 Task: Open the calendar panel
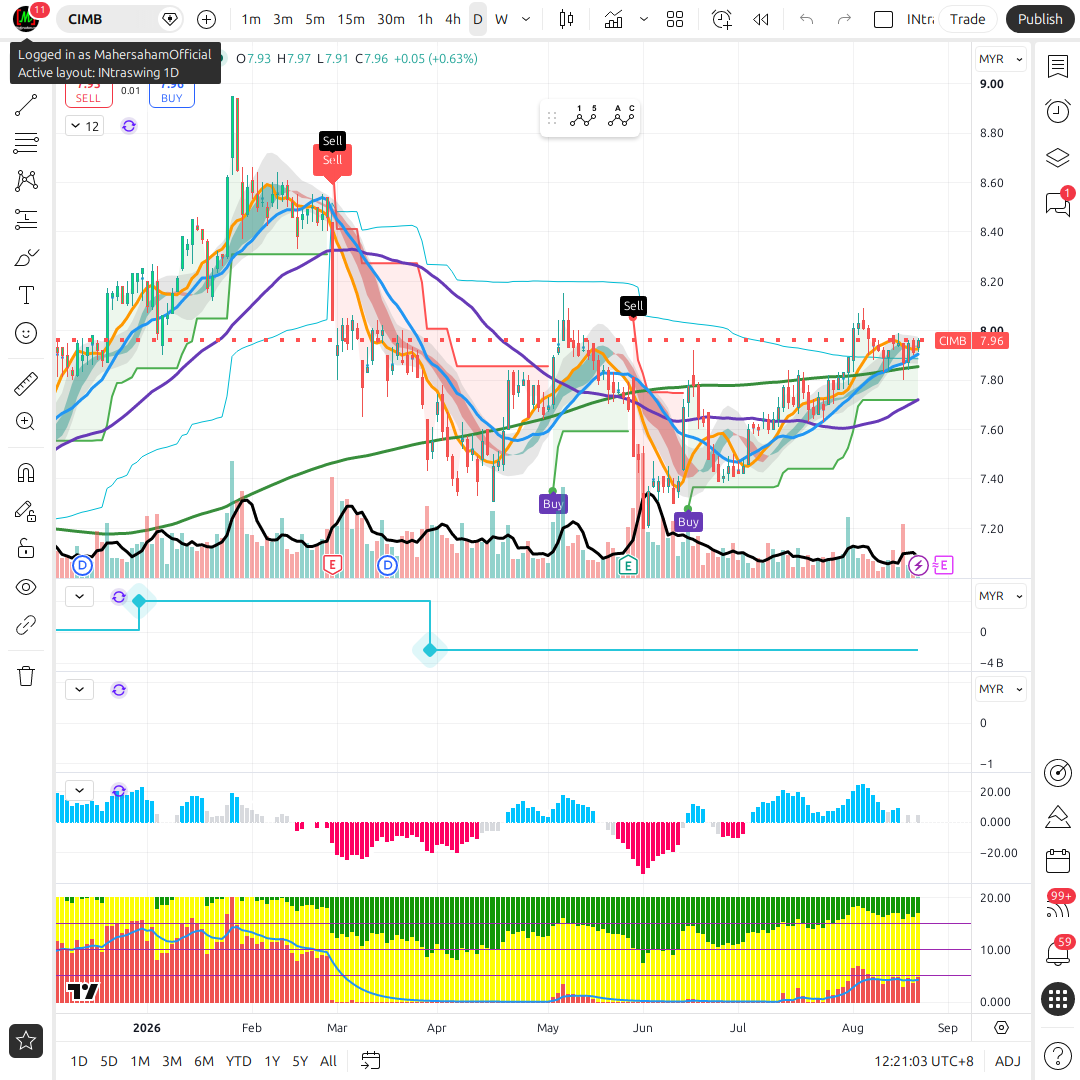(1058, 861)
